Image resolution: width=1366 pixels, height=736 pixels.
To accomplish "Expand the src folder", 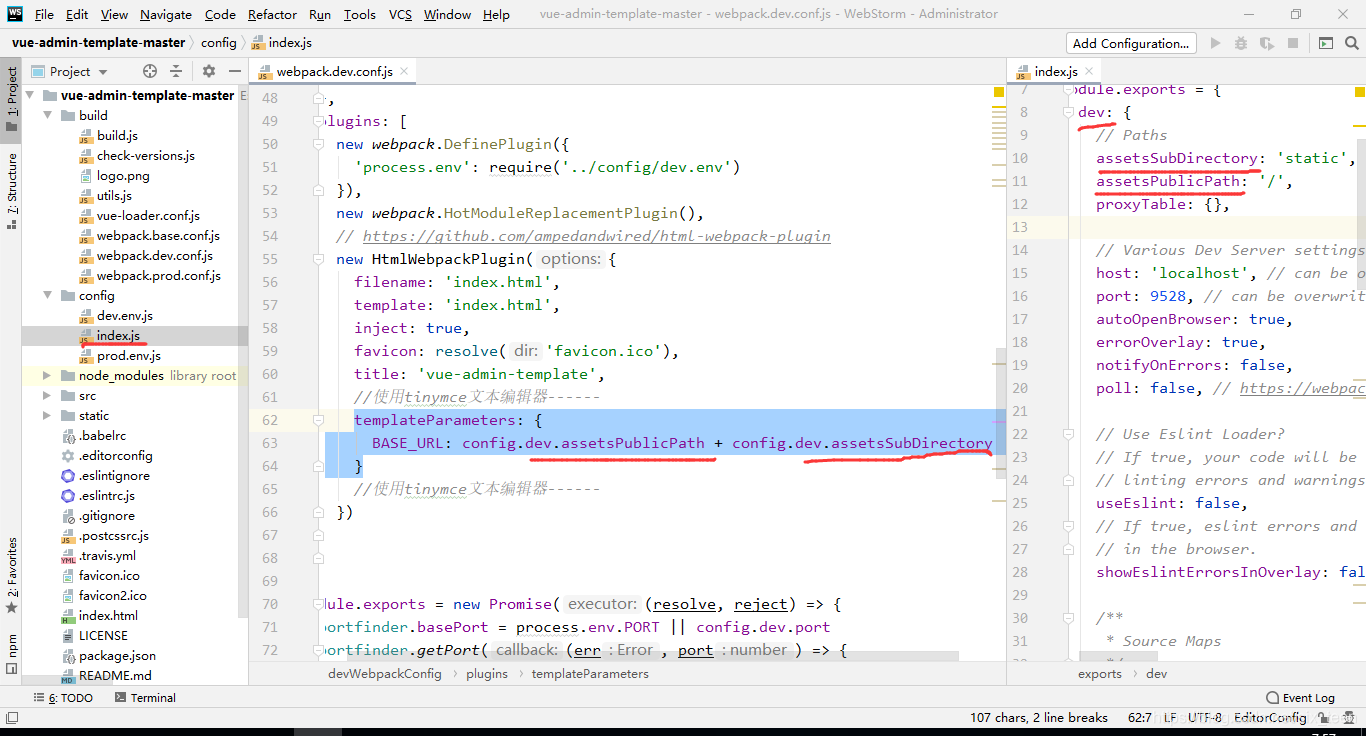I will (48, 396).
